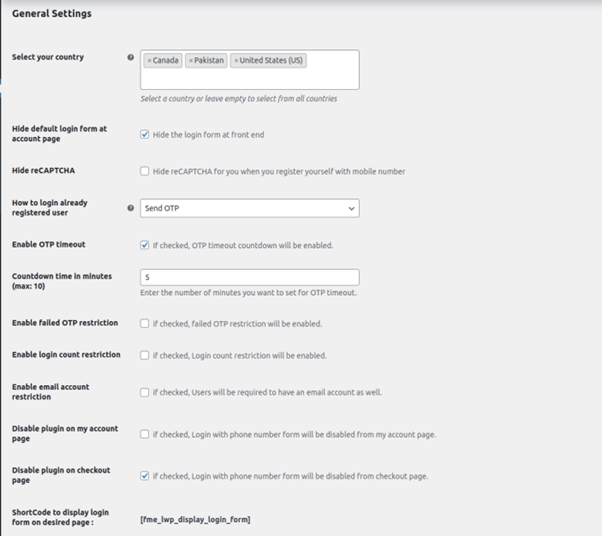This screenshot has height=536, width=602.
Task: Remove Canada using its × icon
Action: click(x=150, y=61)
